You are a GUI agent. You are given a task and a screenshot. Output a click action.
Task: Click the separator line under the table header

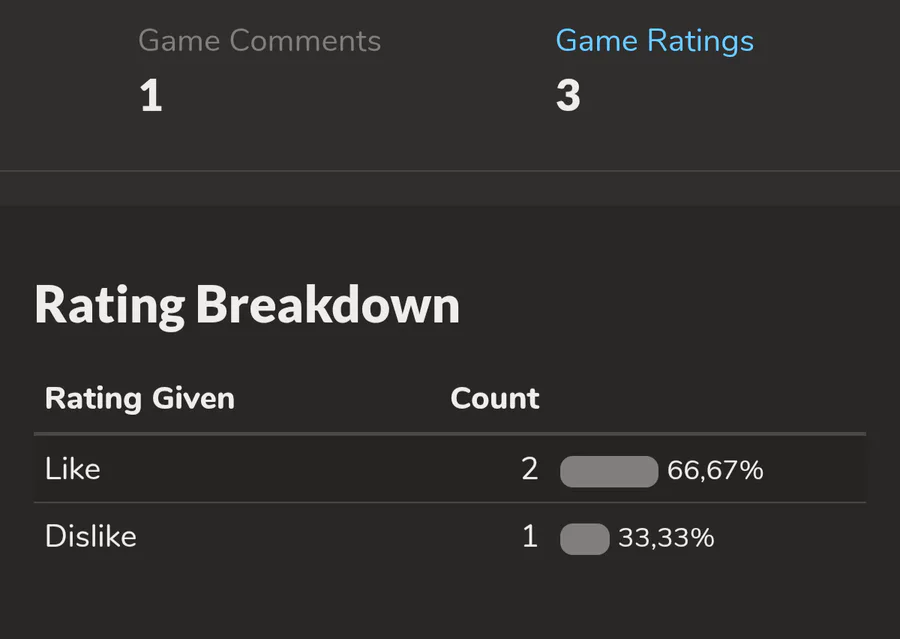pyautogui.click(x=450, y=434)
